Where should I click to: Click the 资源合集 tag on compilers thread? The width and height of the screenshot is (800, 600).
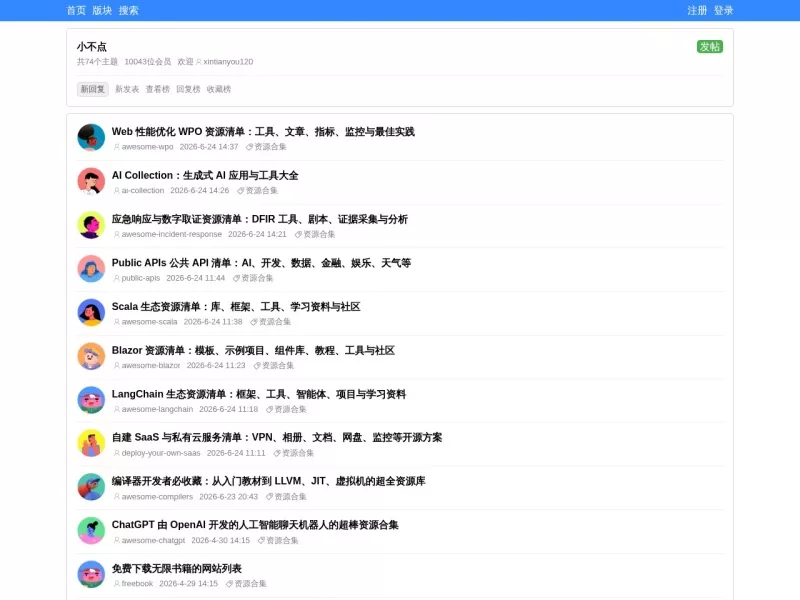tap(286, 497)
